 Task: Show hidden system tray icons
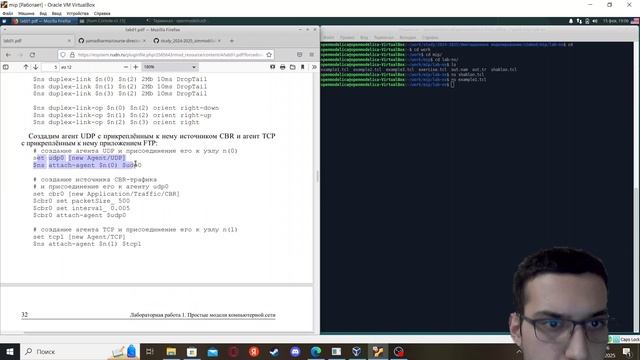tap(518, 351)
